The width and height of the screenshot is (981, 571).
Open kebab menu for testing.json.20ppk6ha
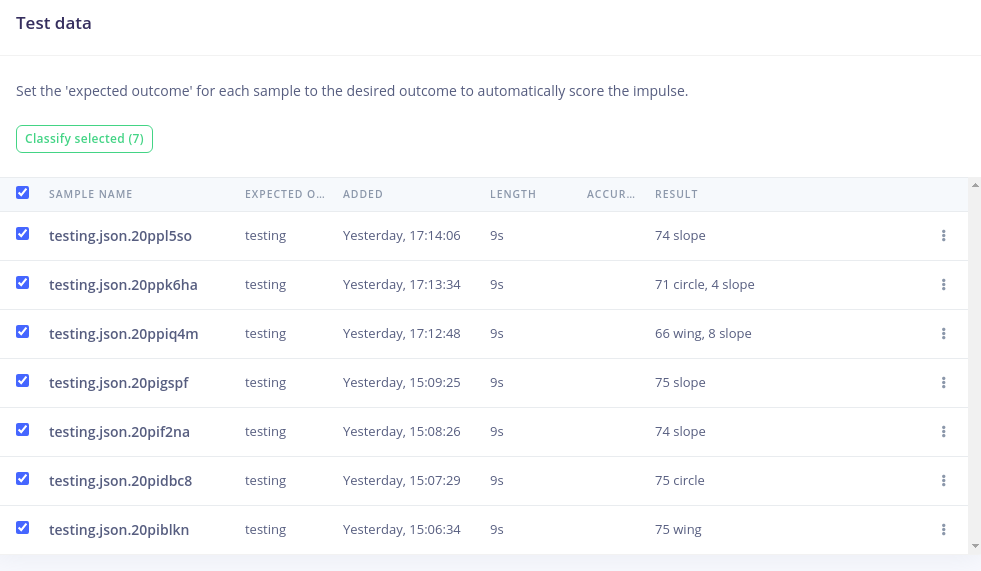(943, 285)
